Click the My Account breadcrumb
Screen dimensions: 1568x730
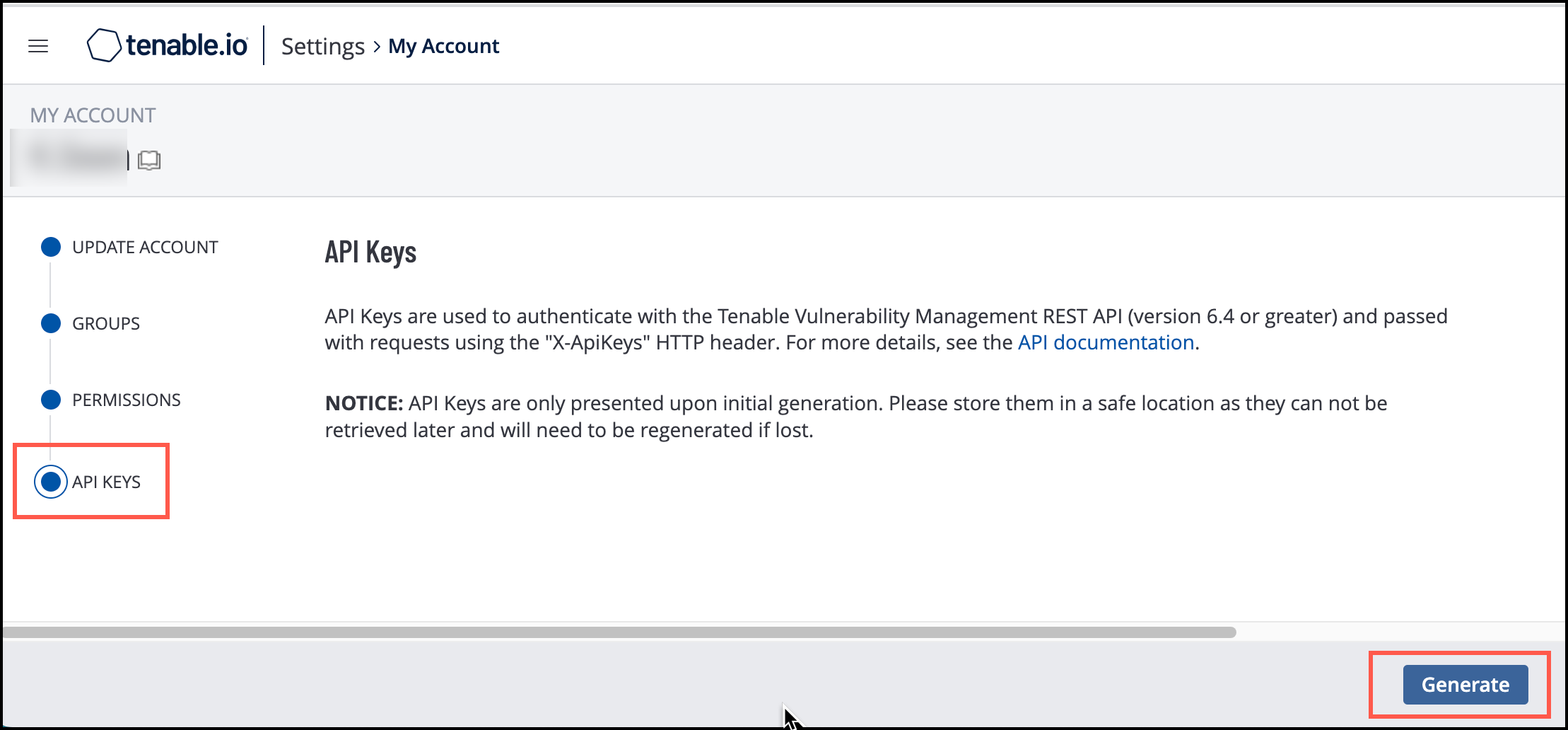click(x=443, y=47)
